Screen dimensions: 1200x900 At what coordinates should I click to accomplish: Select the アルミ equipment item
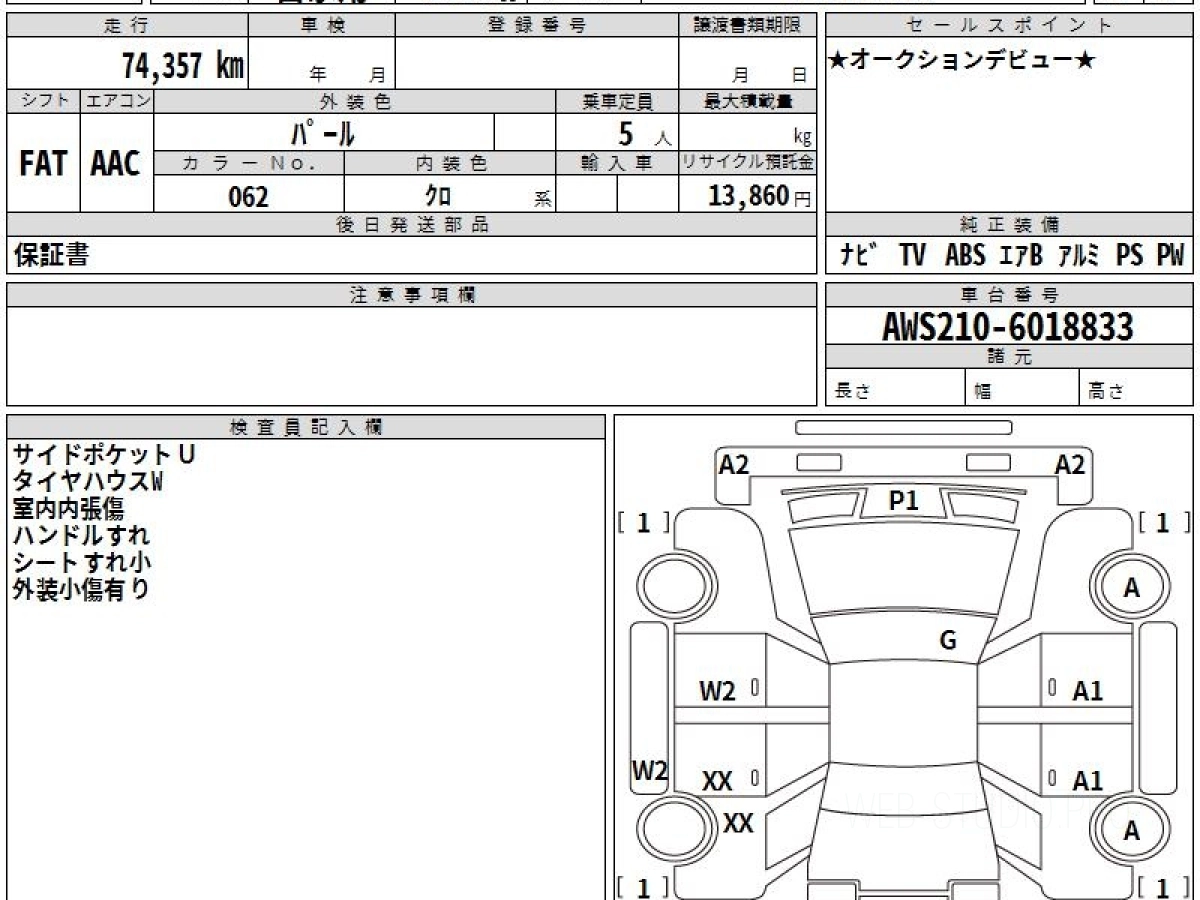pyautogui.click(x=1079, y=255)
